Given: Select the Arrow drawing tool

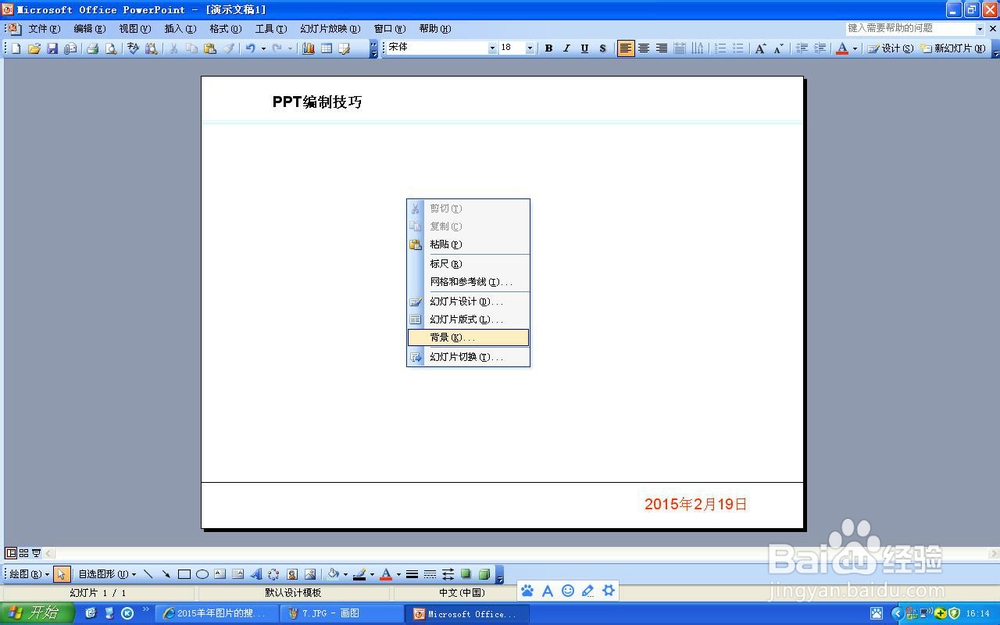Looking at the screenshot, I should (x=166, y=574).
